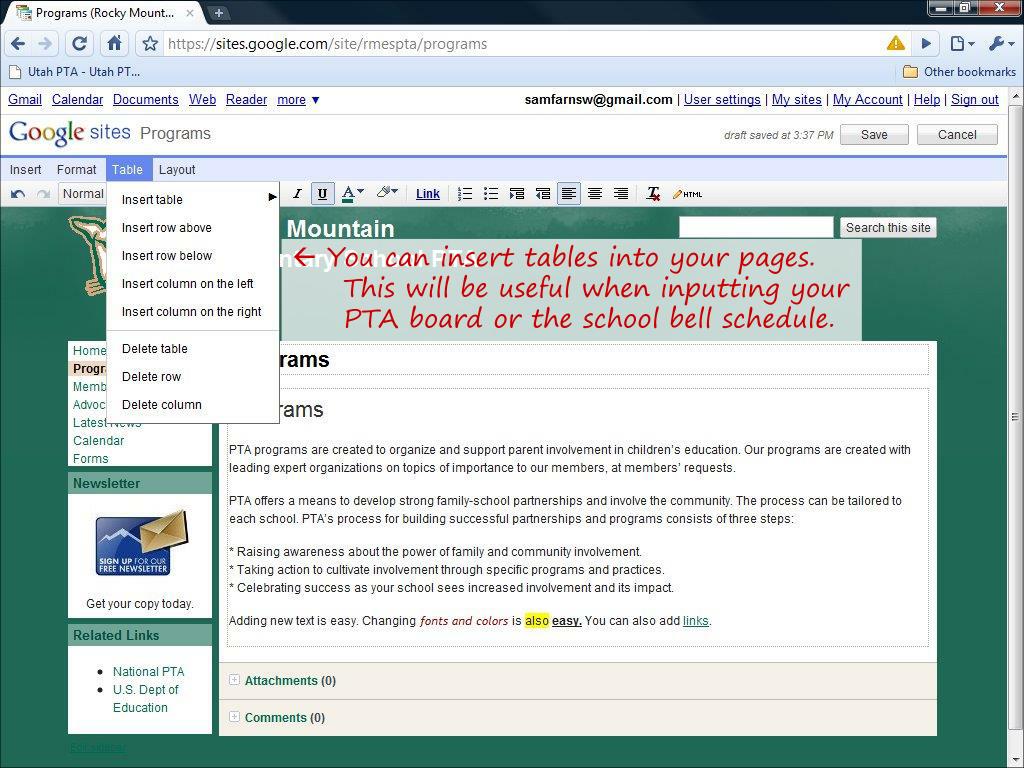
Task: Click the Go play arrow icon
Action: [926, 44]
